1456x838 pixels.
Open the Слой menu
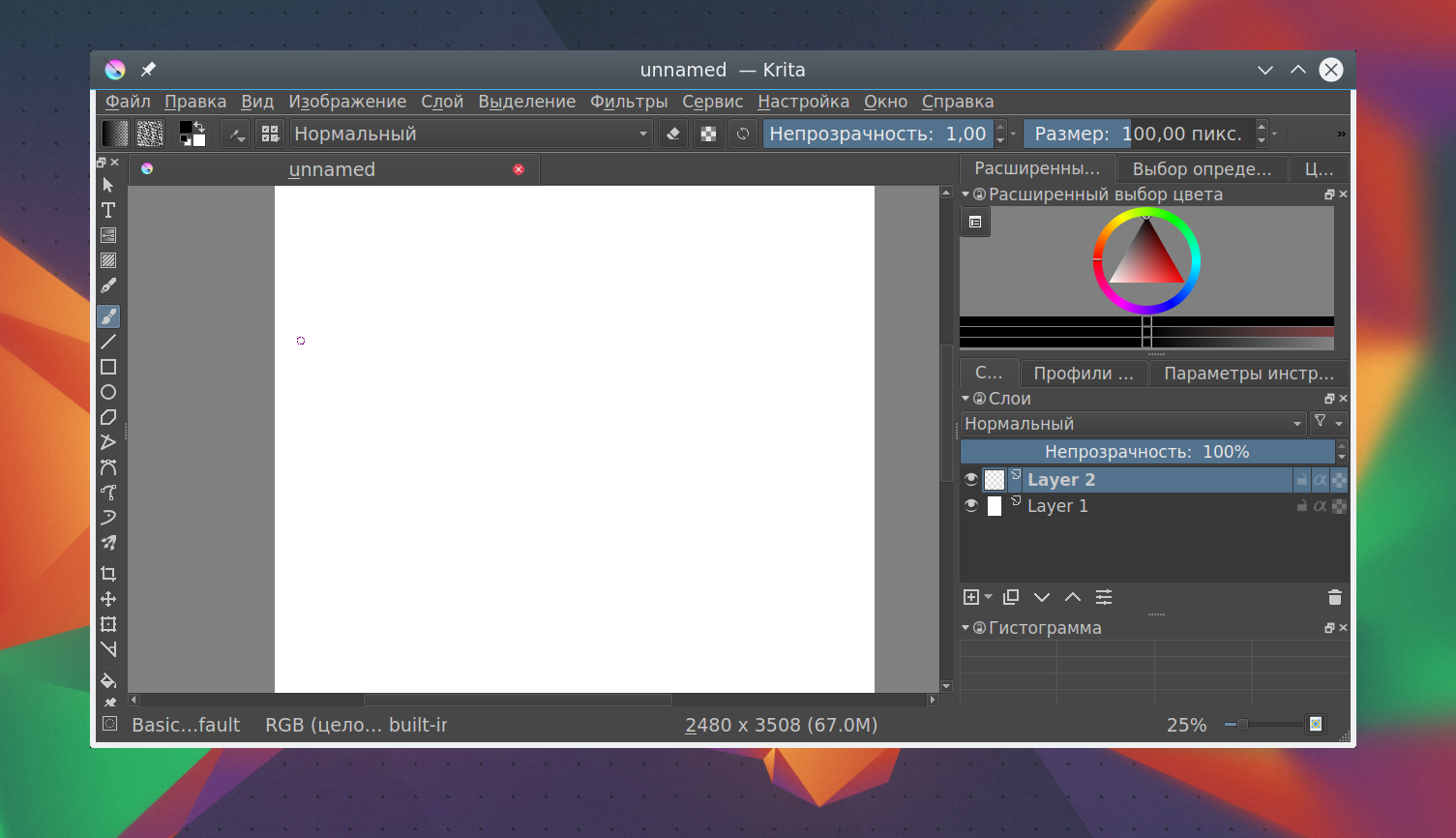click(442, 102)
